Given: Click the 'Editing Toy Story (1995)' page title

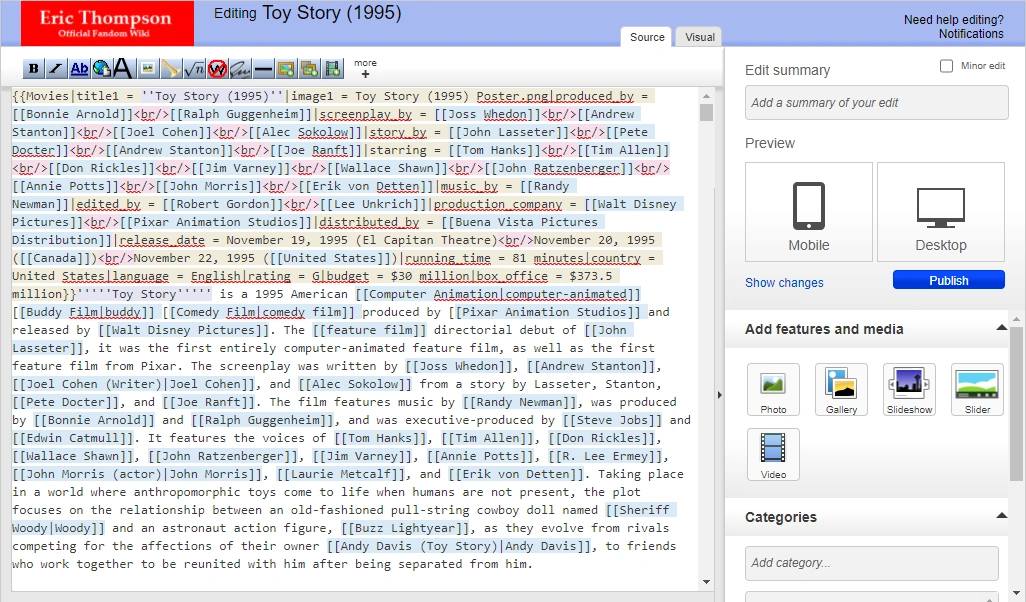Looking at the screenshot, I should coord(308,13).
